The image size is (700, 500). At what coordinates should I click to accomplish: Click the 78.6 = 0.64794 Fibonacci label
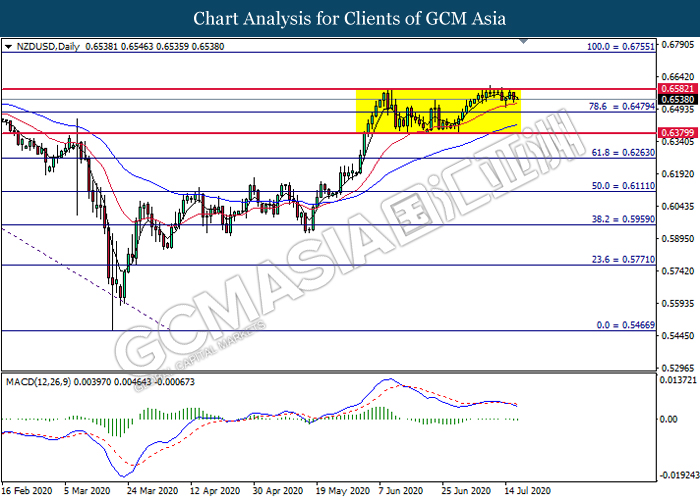(x=622, y=106)
